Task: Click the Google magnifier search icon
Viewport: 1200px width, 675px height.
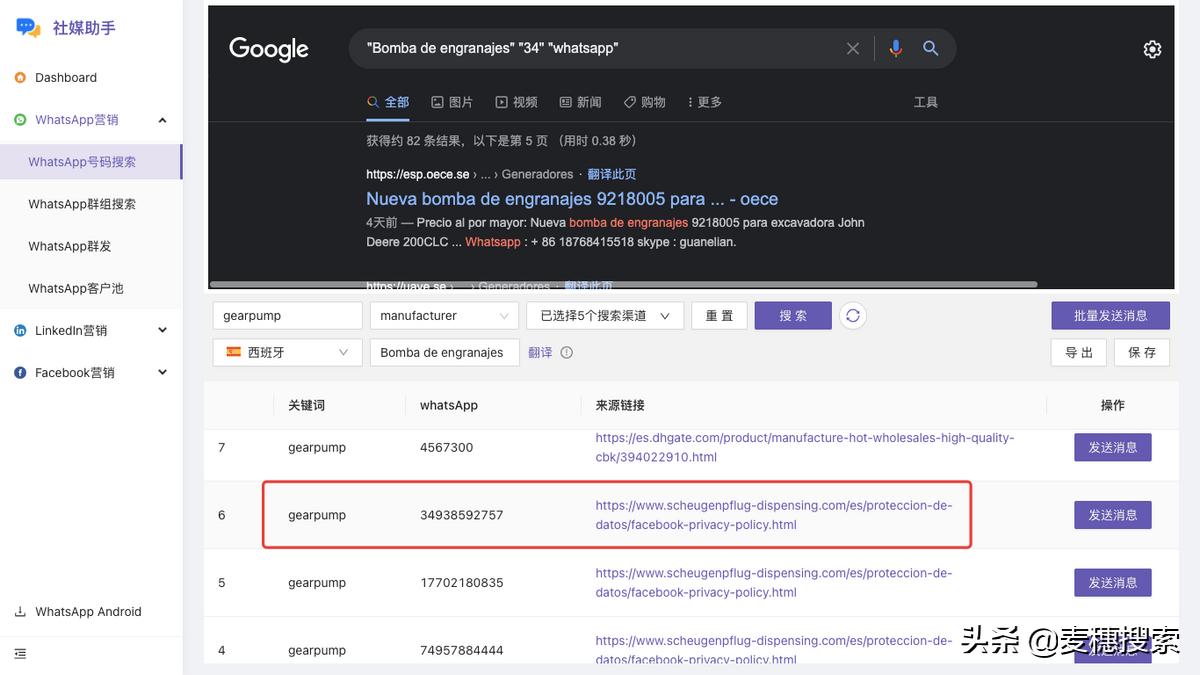Action: [x=930, y=48]
